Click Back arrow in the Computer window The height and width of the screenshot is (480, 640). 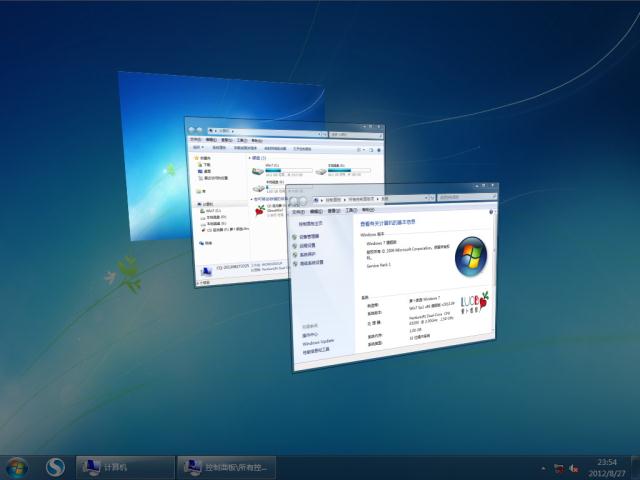click(192, 130)
